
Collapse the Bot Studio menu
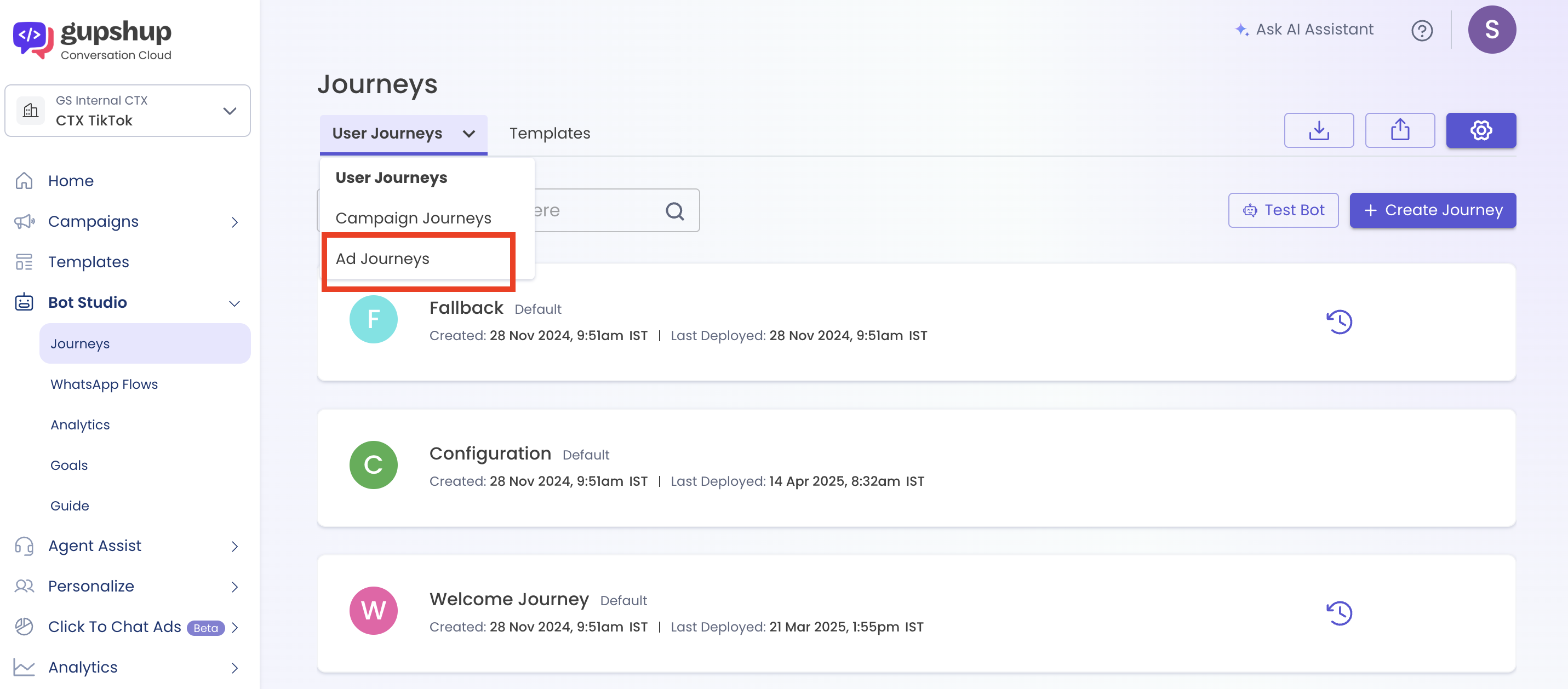pyautogui.click(x=234, y=302)
